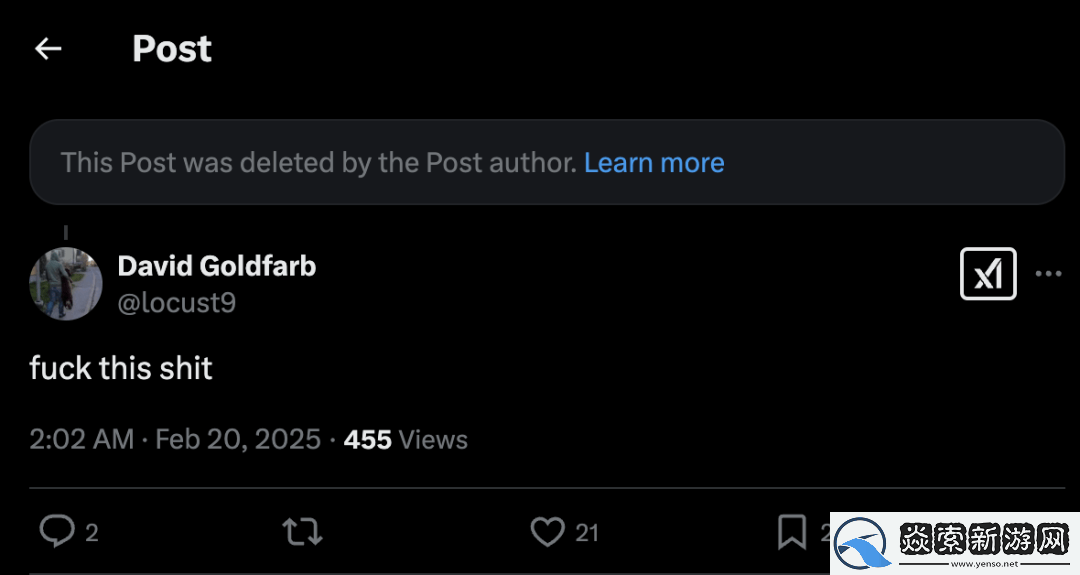Like the post with the heart icon

pos(547,531)
